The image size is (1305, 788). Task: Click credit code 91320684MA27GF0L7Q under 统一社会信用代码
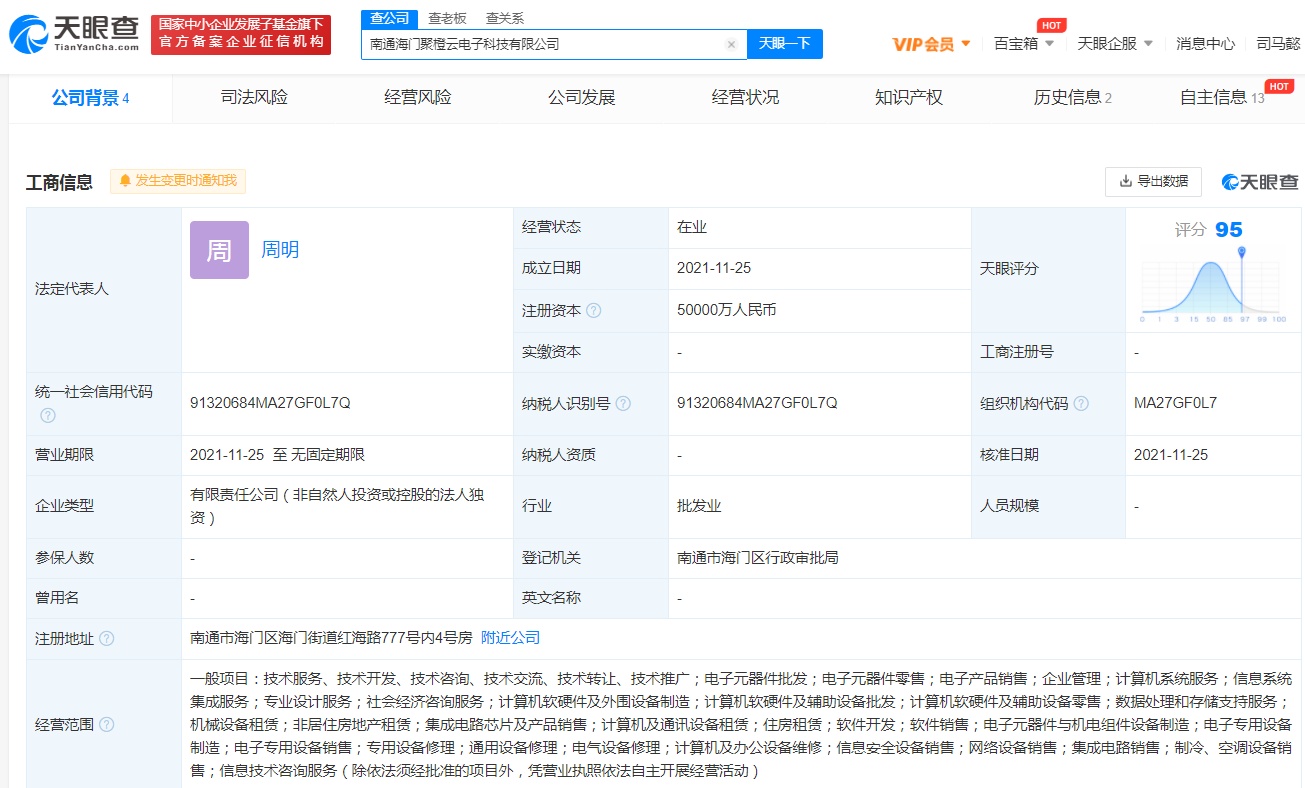tap(270, 403)
